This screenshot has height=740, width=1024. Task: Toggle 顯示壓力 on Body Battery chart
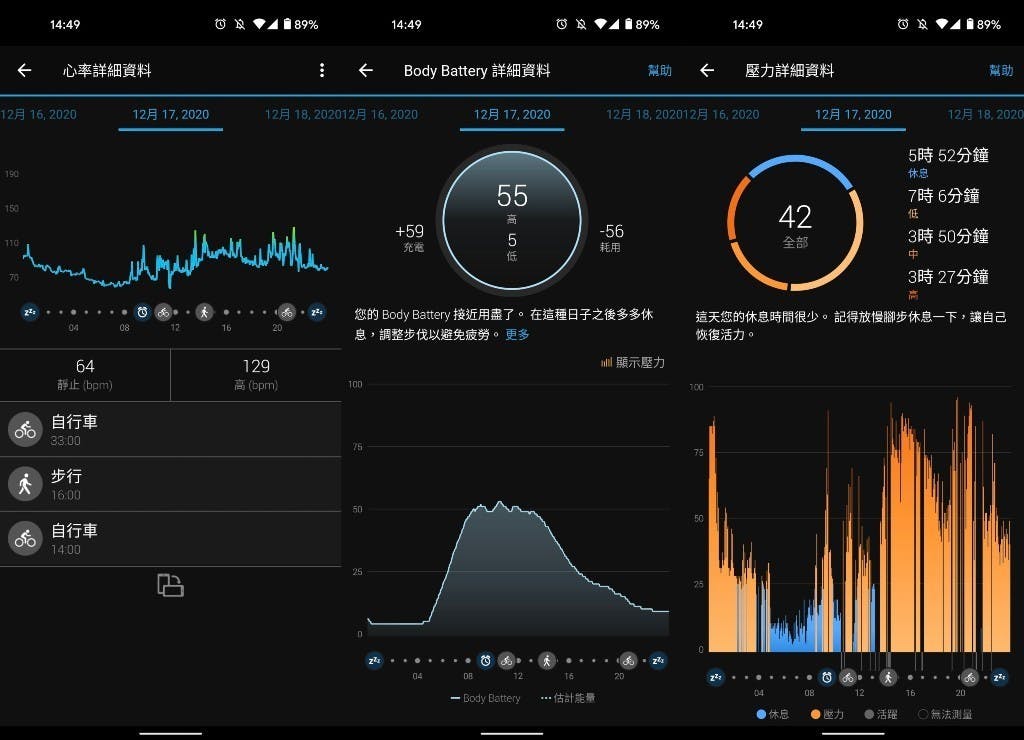pyautogui.click(x=632, y=362)
